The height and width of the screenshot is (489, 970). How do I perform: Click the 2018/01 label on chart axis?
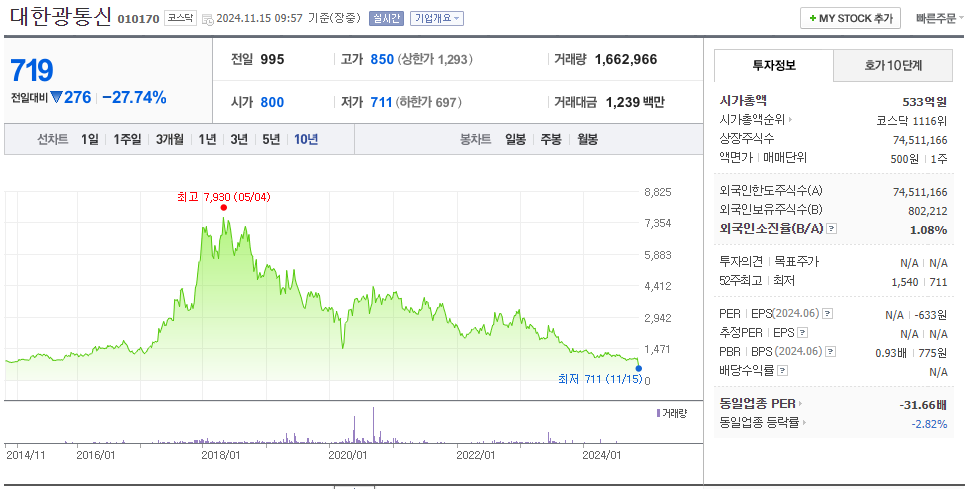click(220, 455)
